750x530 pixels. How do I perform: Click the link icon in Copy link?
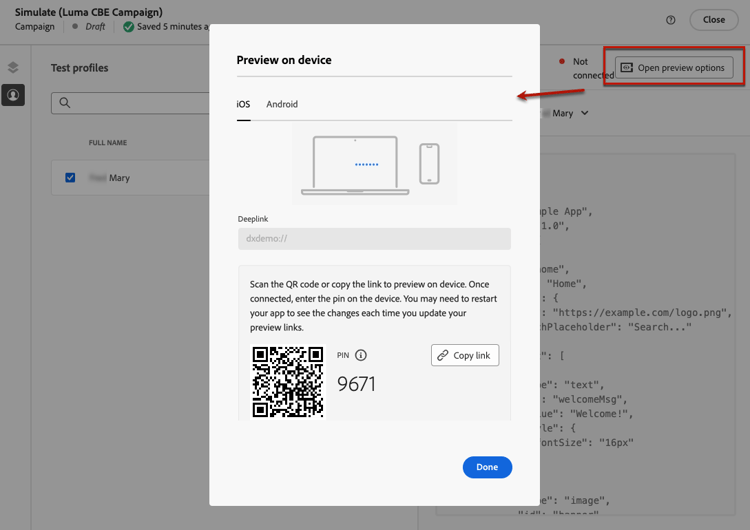pos(443,355)
